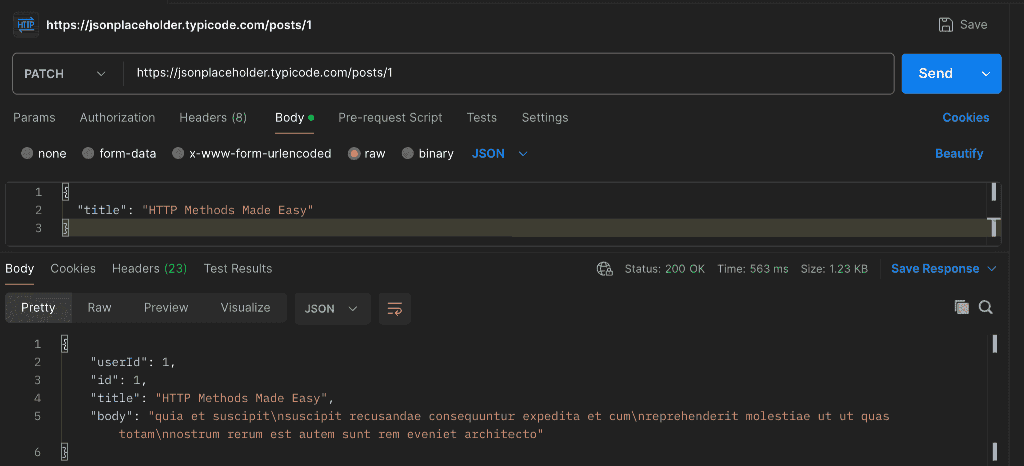Open the Headers (8) request tab
This screenshot has width=1024, height=466.
[213, 117]
